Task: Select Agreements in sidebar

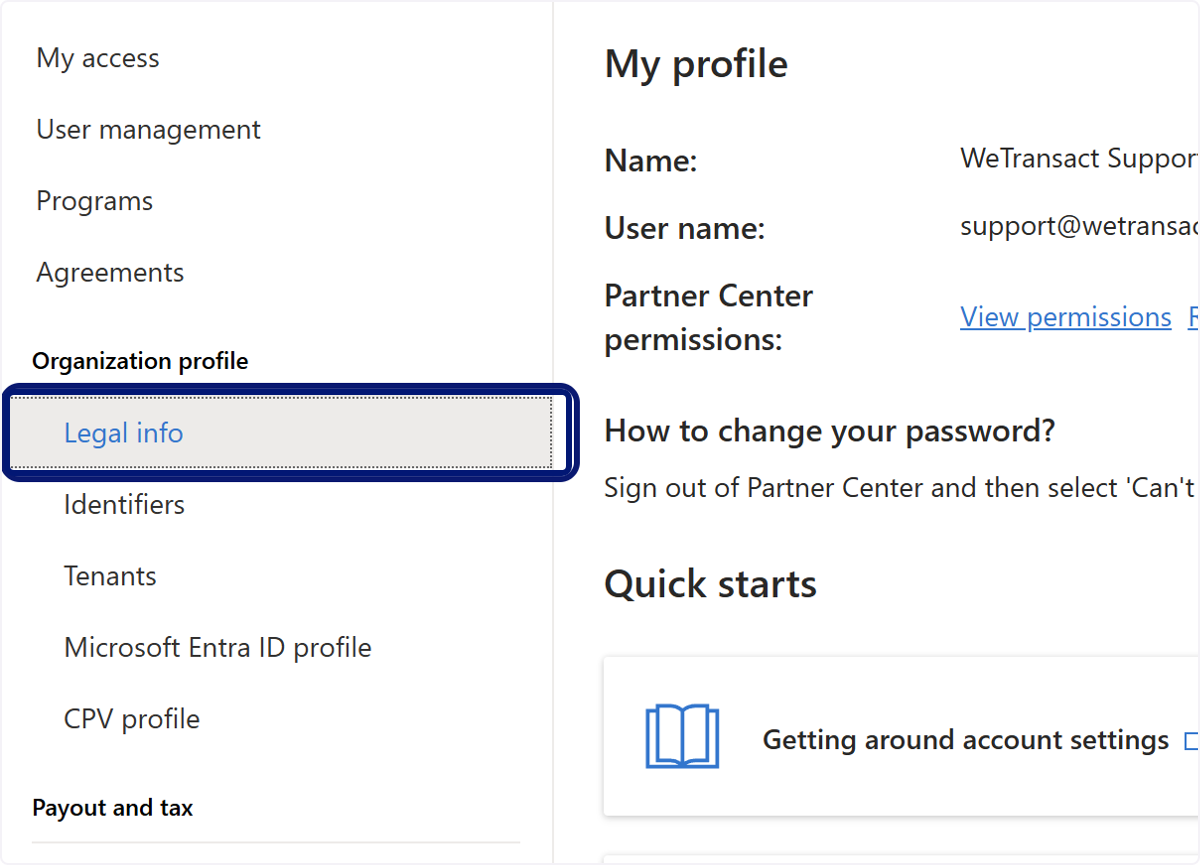Action: pyautogui.click(x=110, y=273)
